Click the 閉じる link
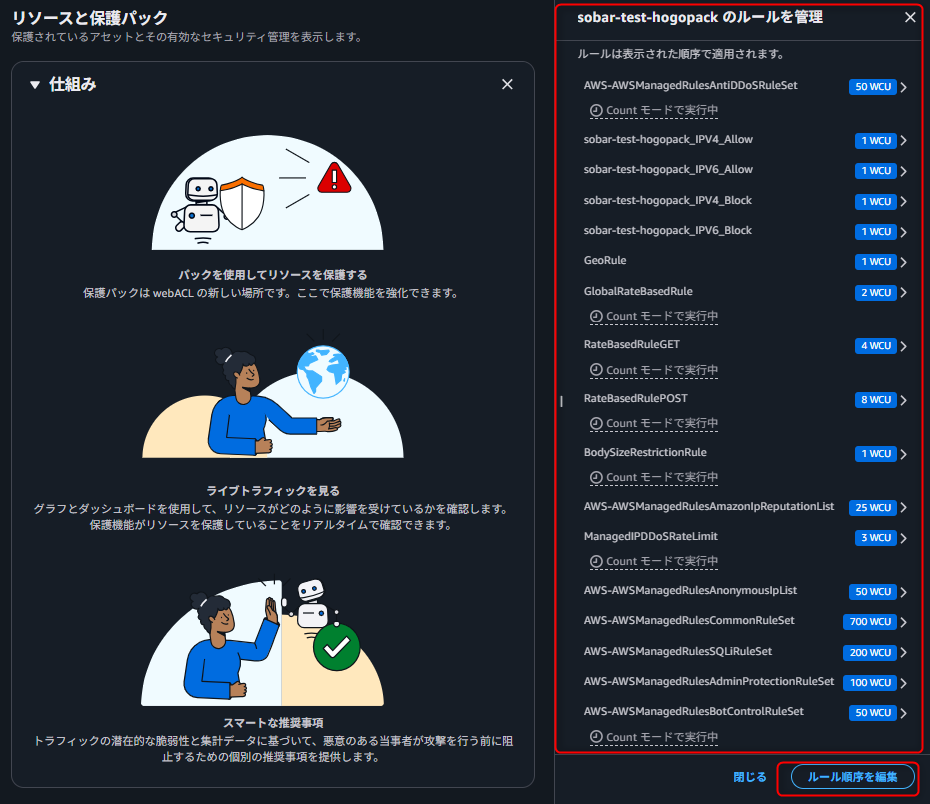Viewport: 930px width, 804px height. click(750, 777)
